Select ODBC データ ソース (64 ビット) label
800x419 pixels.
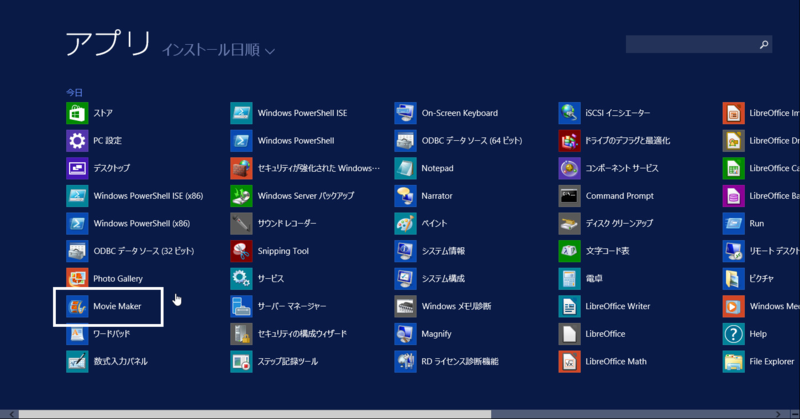click(471, 140)
